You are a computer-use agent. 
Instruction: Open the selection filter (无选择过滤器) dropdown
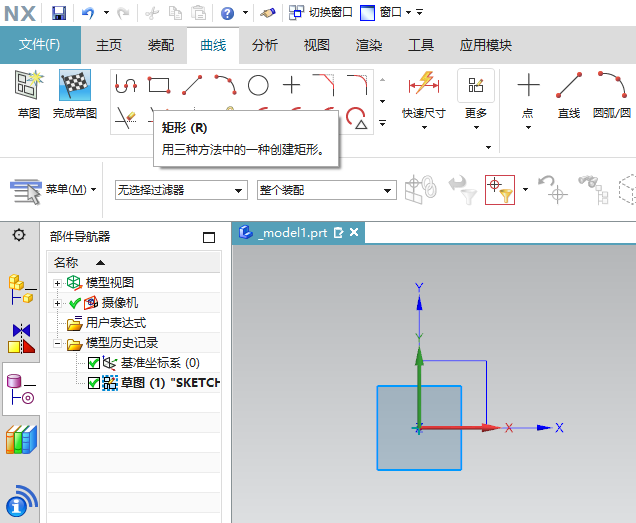click(181, 190)
